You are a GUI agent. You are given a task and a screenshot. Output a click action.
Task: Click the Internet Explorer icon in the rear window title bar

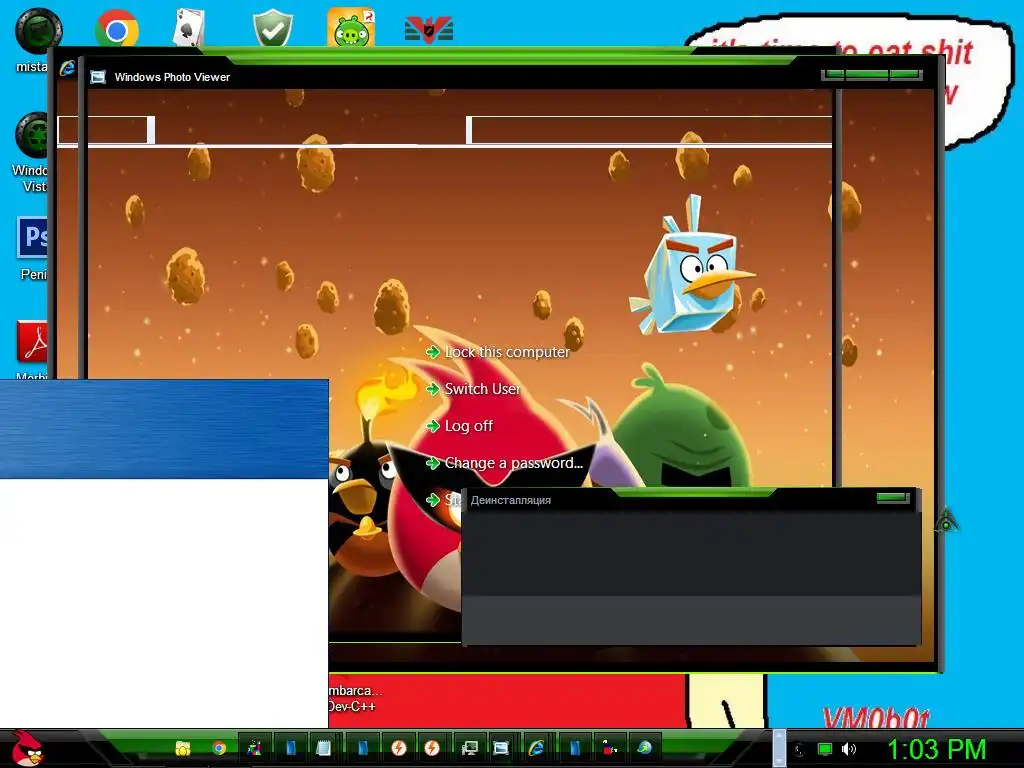[67, 68]
